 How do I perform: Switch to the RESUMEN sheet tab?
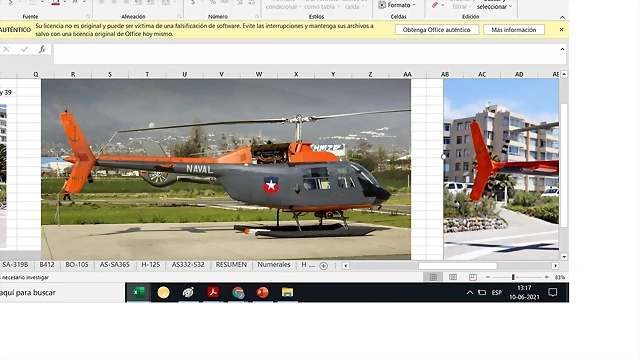click(x=231, y=264)
